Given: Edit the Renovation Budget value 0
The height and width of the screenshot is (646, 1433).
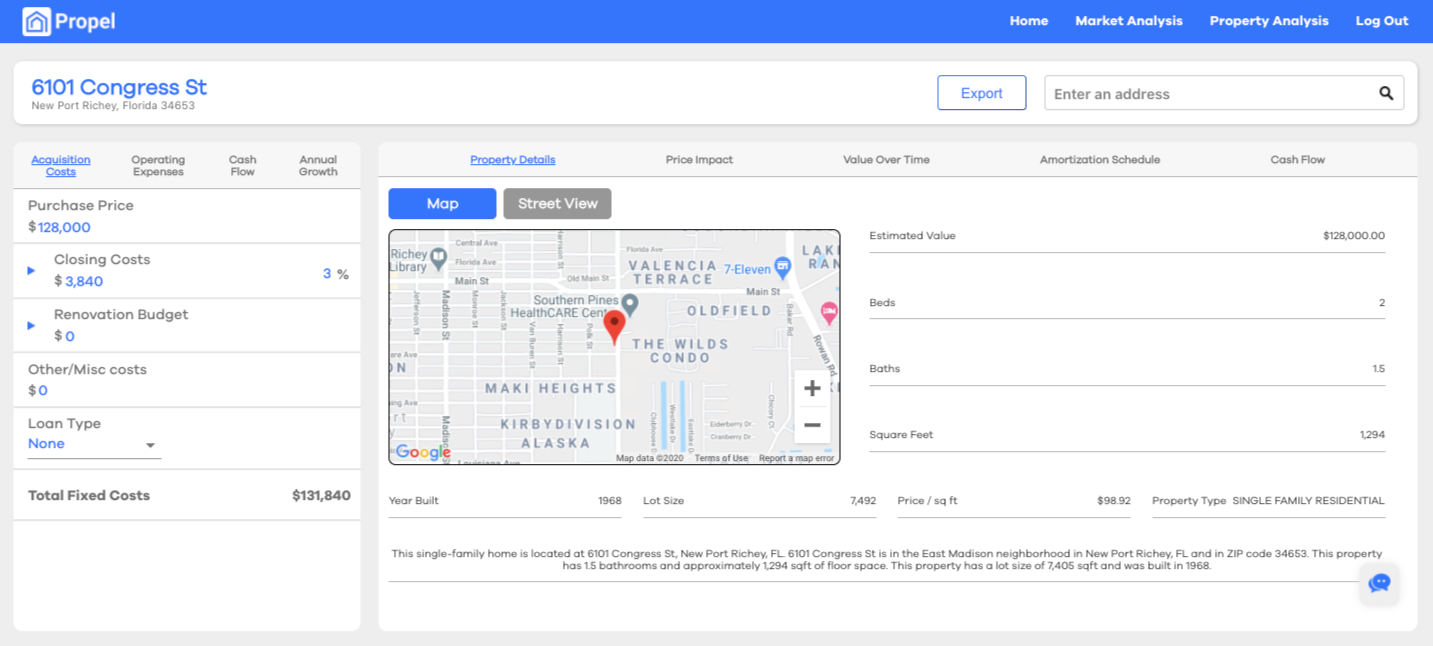Looking at the screenshot, I should [70, 337].
